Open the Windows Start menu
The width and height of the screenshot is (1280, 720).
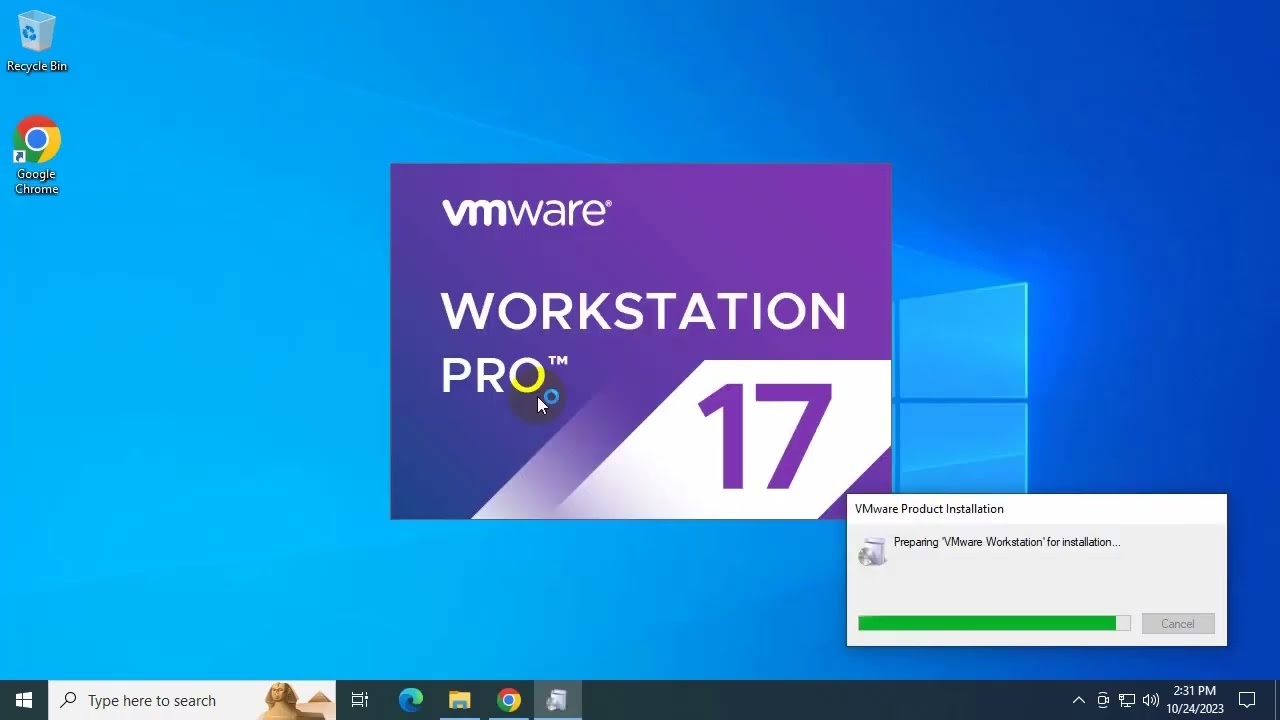[x=24, y=700]
